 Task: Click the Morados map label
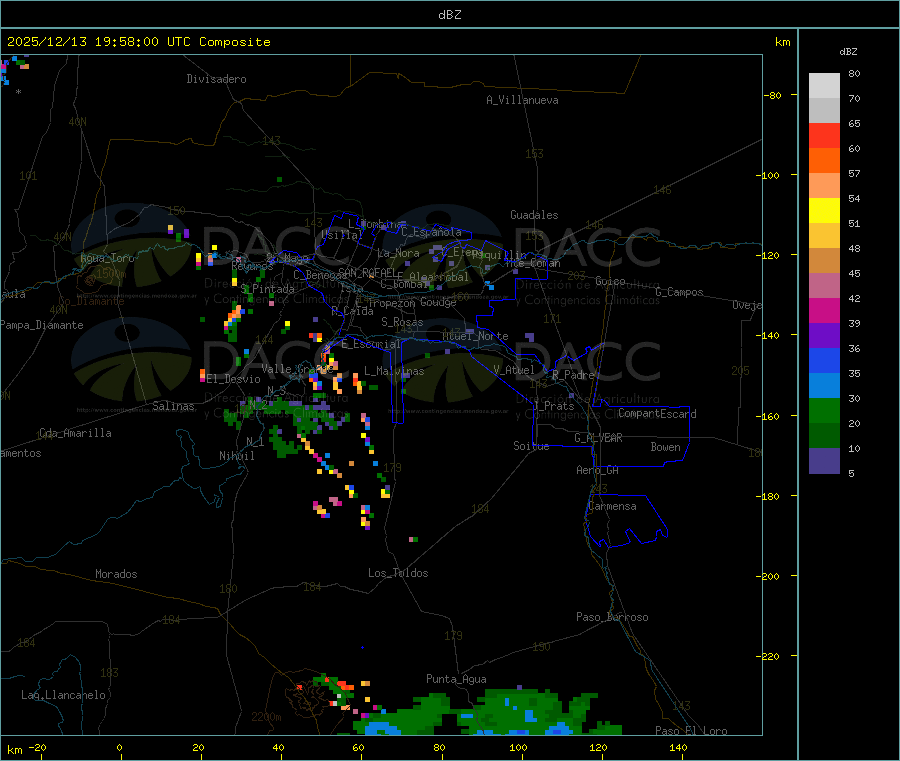[116, 574]
